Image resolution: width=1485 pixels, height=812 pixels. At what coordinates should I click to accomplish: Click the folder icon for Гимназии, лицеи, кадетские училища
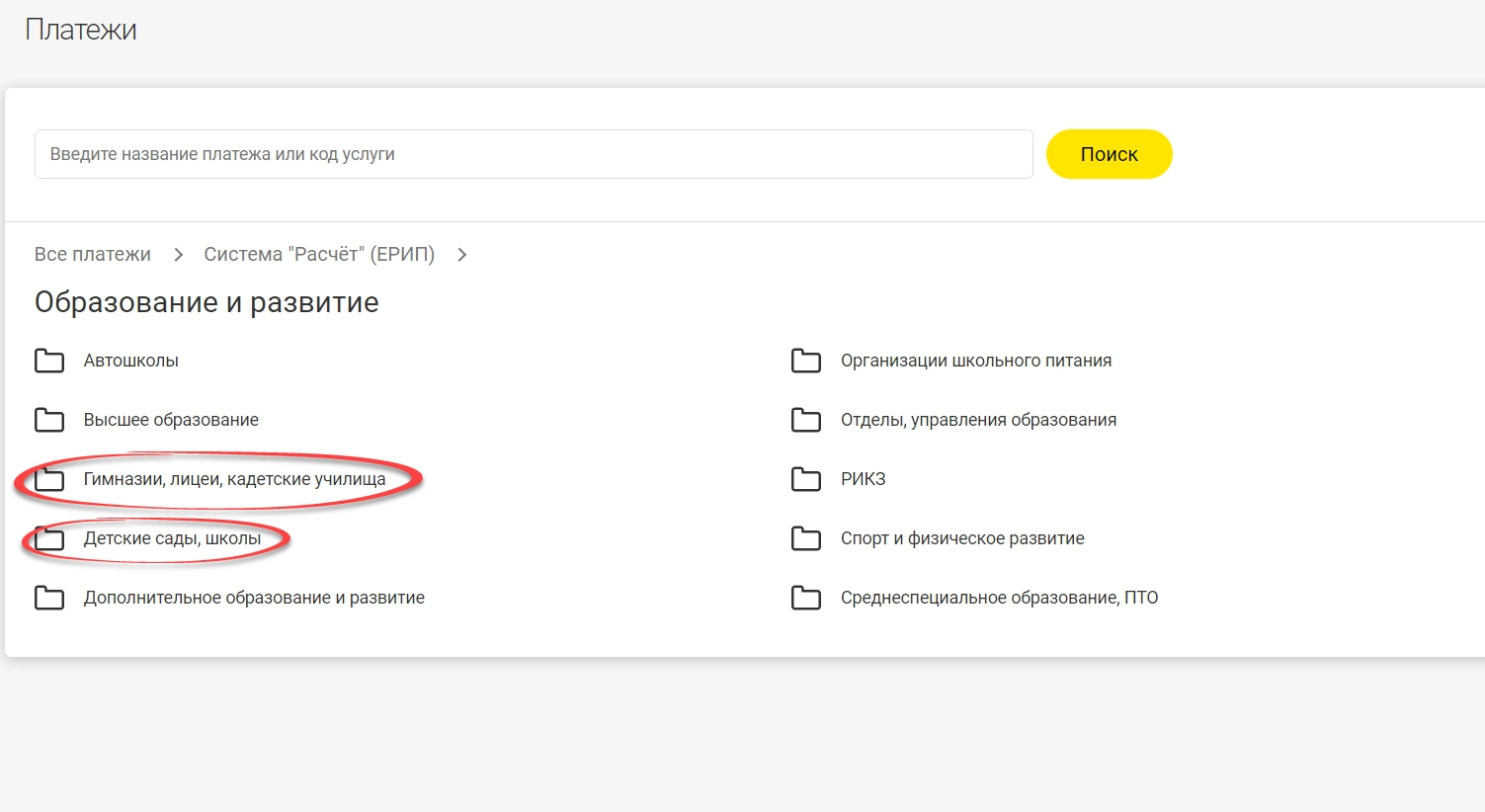(x=49, y=479)
